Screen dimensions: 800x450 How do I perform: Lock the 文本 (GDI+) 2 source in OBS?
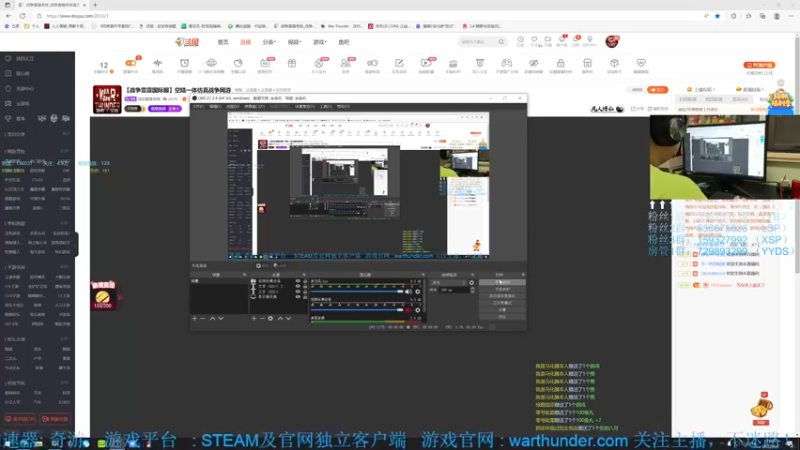305,286
